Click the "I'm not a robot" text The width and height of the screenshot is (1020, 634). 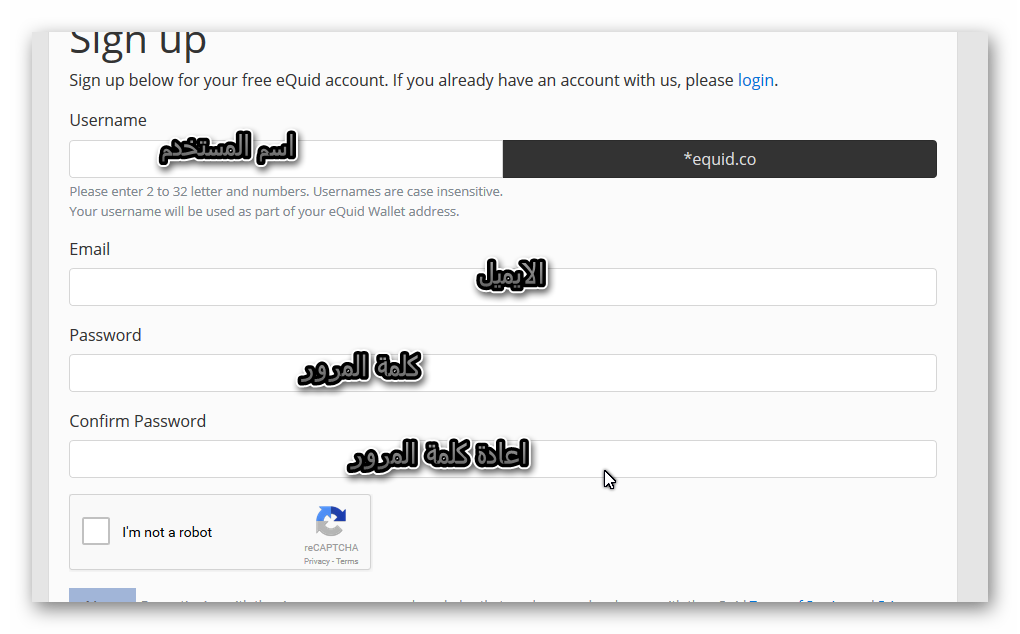point(167,532)
